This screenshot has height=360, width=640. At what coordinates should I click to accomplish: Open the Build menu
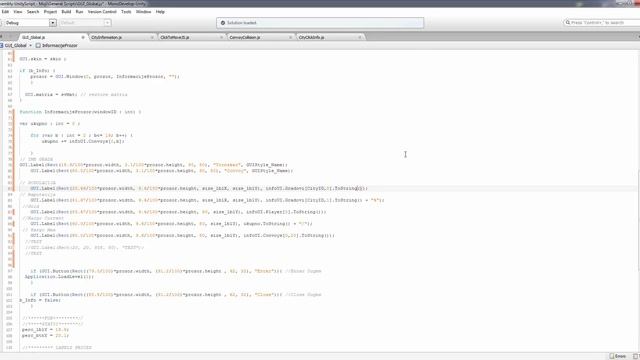pyautogui.click(x=66, y=12)
